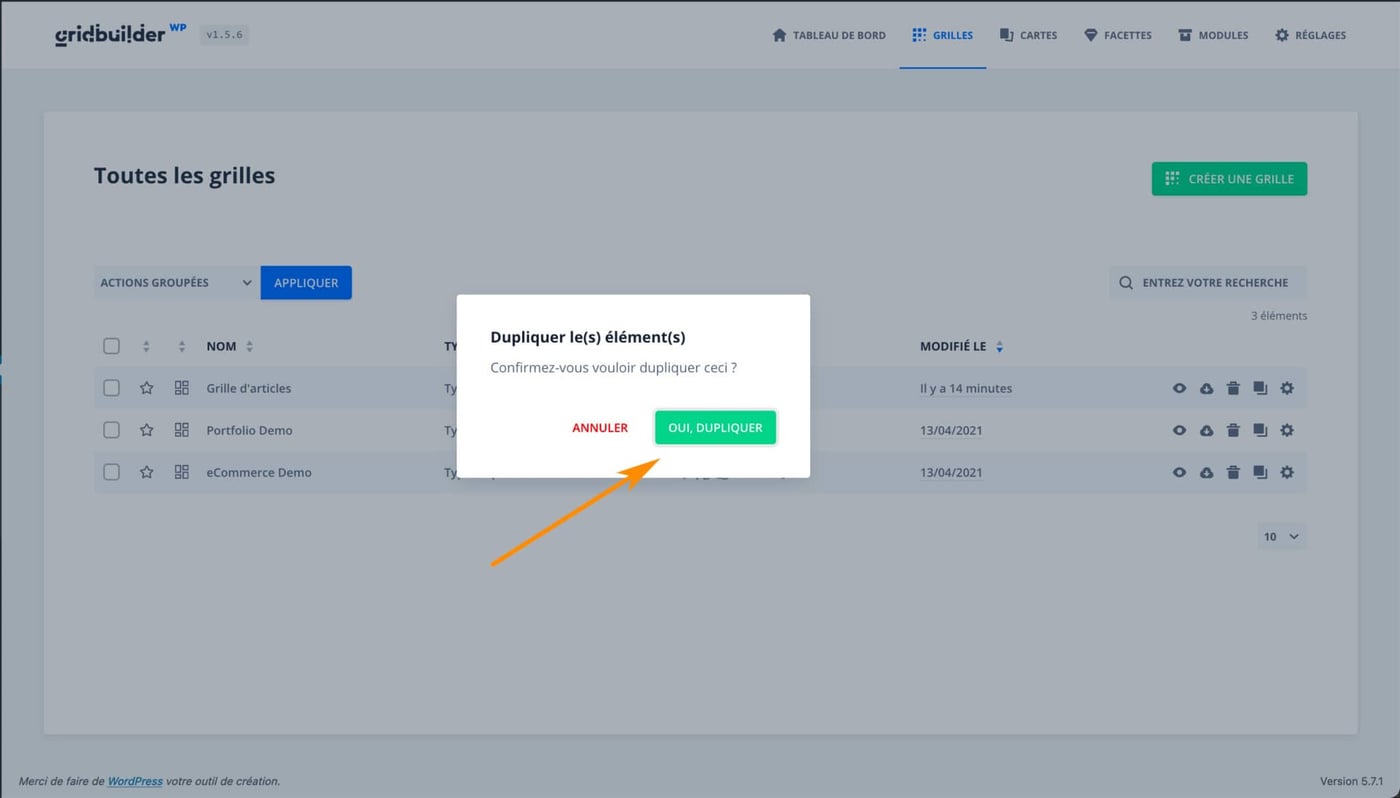Check the select-all checkbox in the table header
Viewport: 1400px width, 798px height.
[111, 345]
